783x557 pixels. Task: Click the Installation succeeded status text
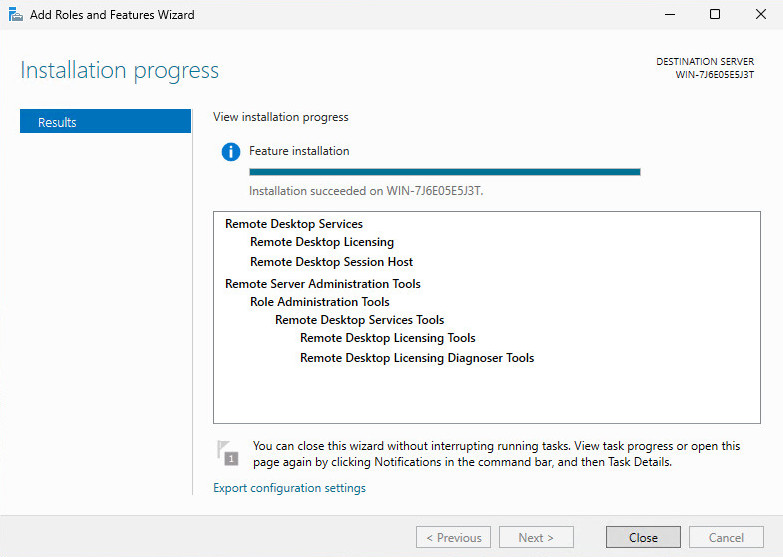tap(366, 191)
